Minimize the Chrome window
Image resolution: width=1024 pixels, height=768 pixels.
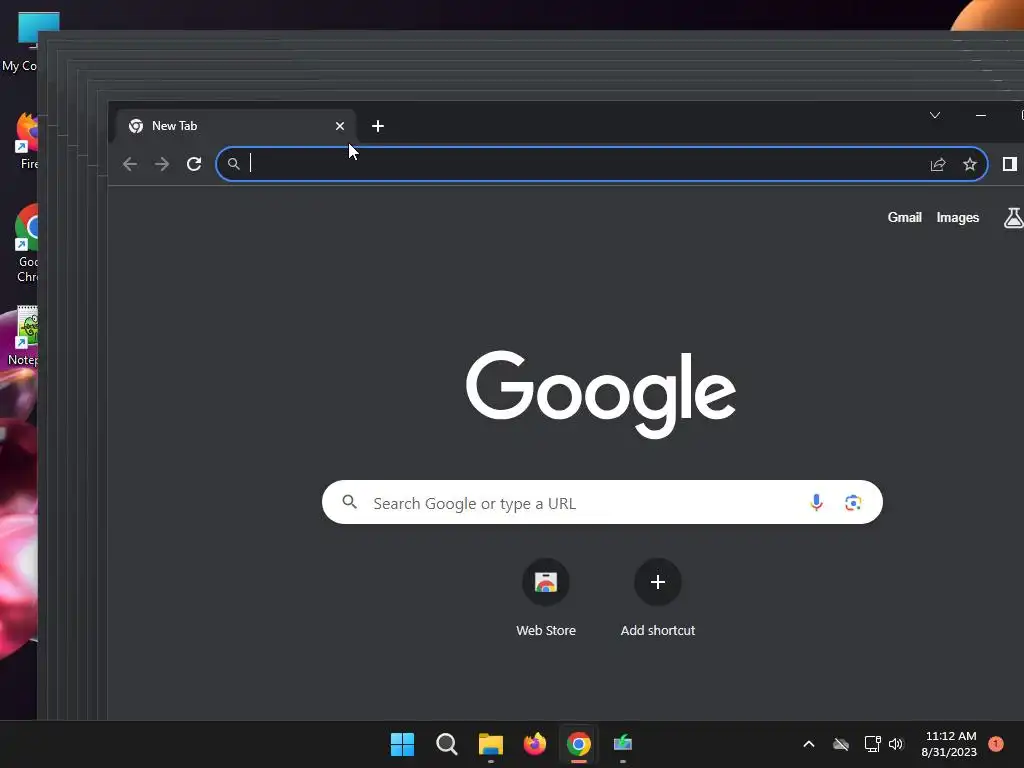point(980,115)
